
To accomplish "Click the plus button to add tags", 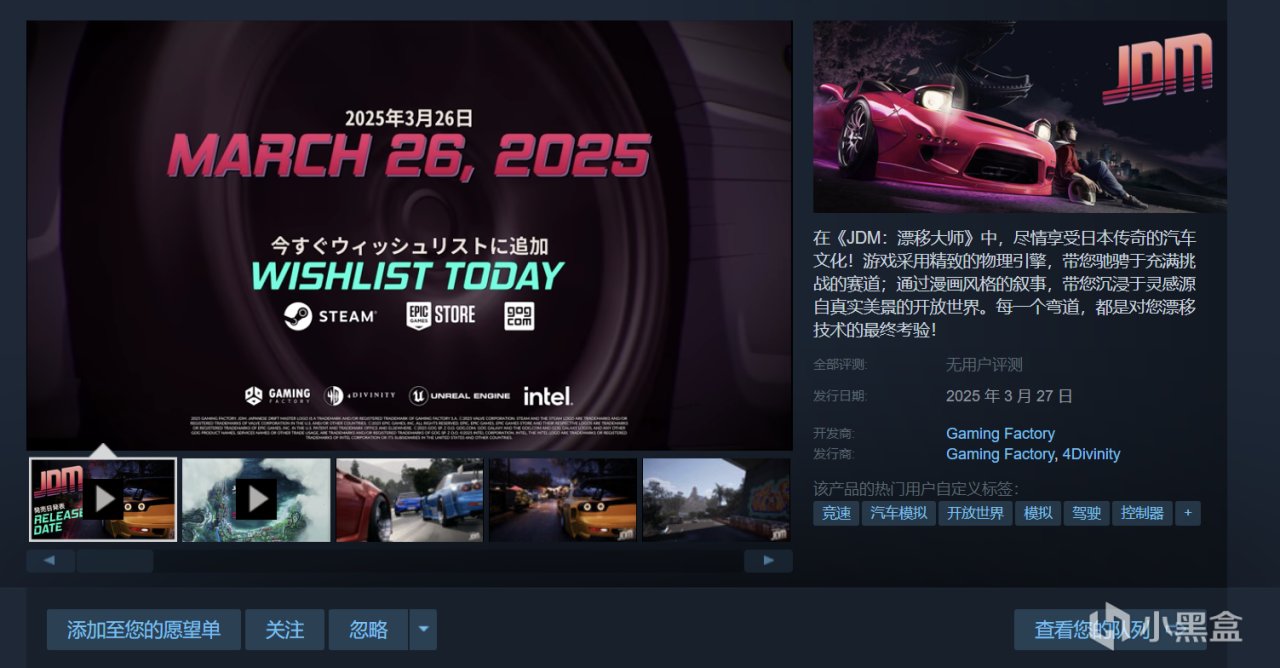I will click(x=1187, y=513).
